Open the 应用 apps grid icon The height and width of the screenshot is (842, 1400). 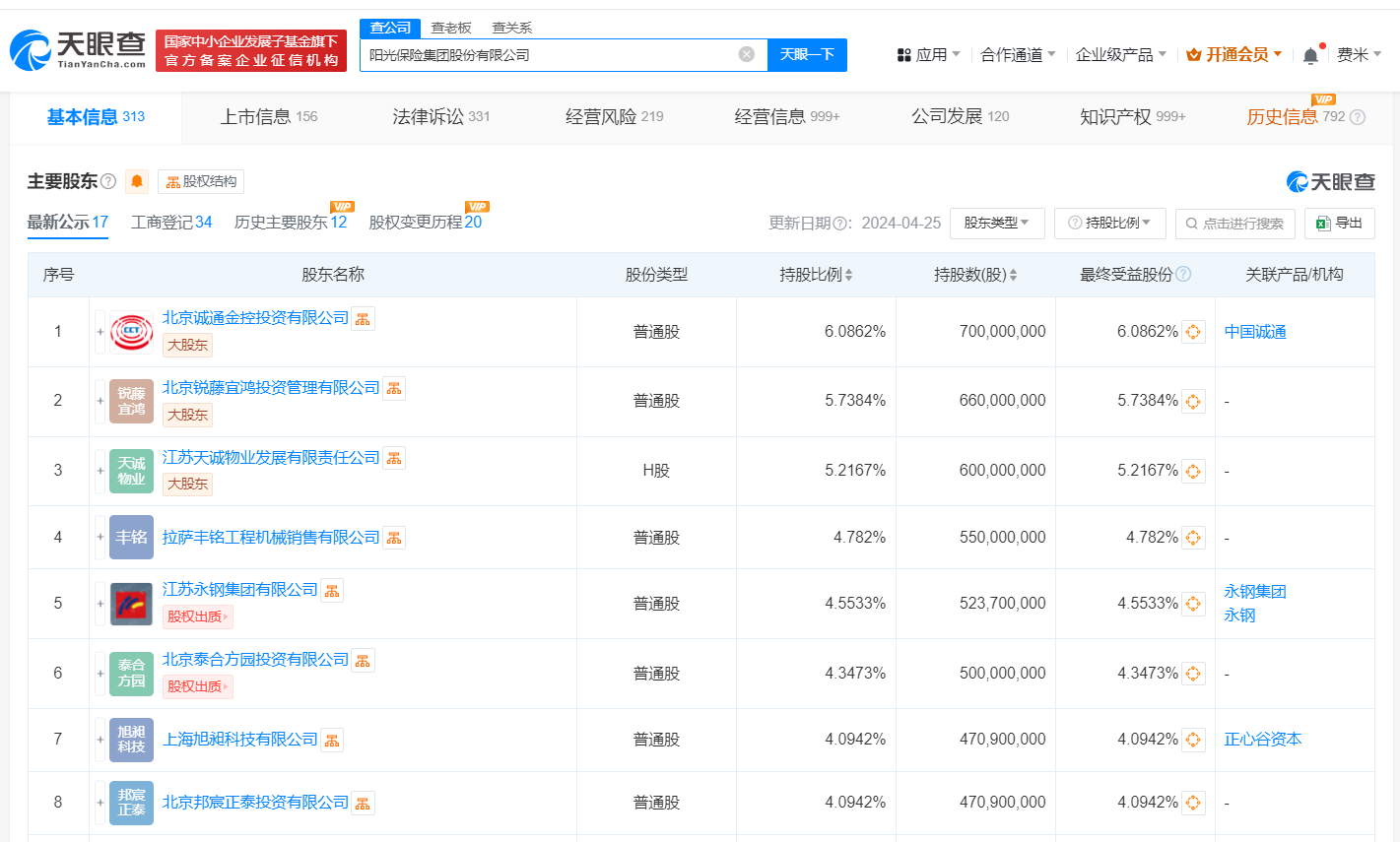click(903, 55)
